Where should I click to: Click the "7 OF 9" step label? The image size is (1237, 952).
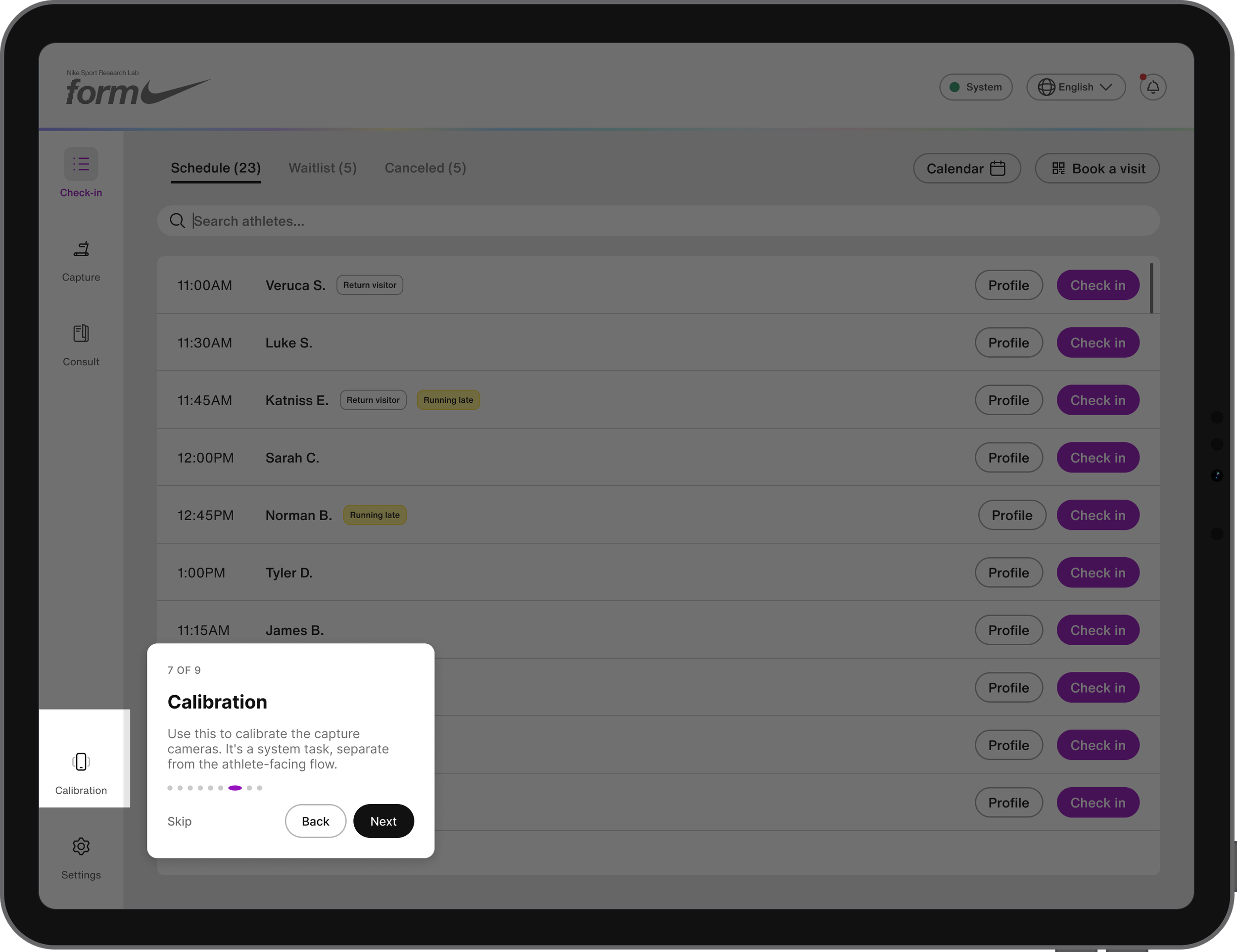[x=184, y=670]
